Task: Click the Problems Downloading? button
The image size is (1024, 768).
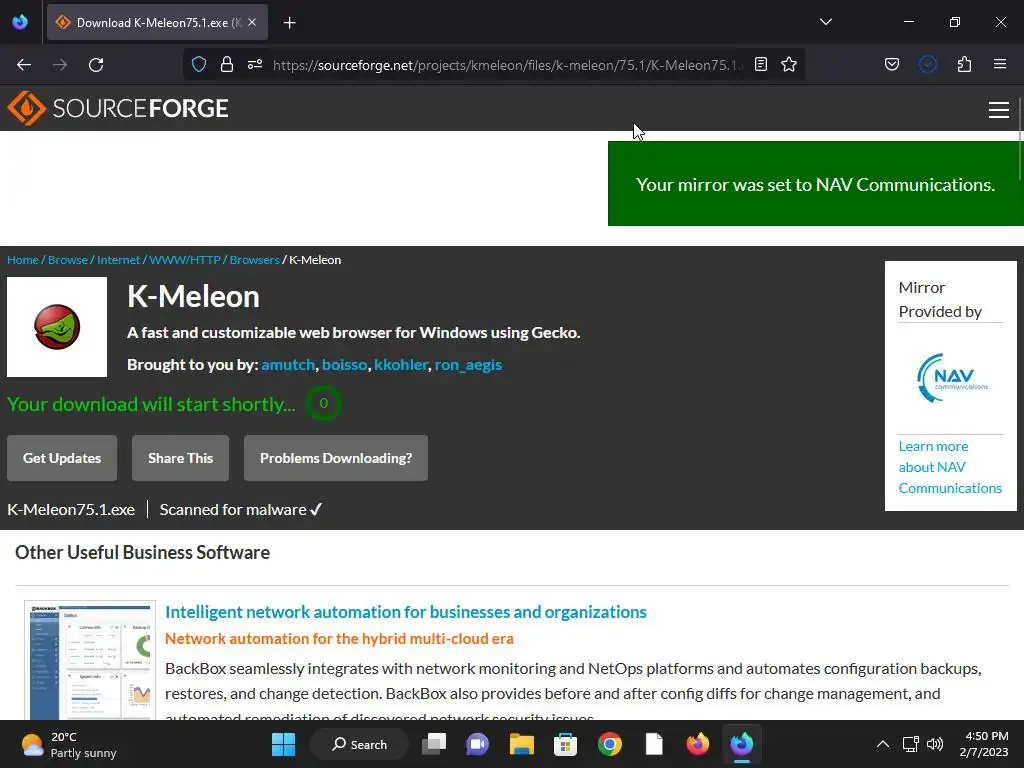Action: [336, 458]
